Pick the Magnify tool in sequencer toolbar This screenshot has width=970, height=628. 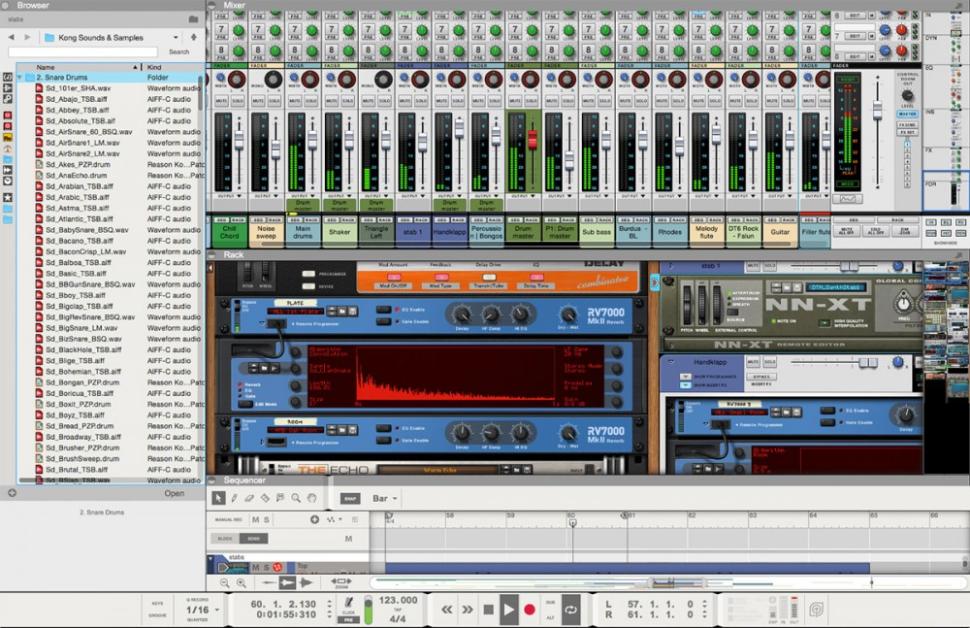point(296,498)
